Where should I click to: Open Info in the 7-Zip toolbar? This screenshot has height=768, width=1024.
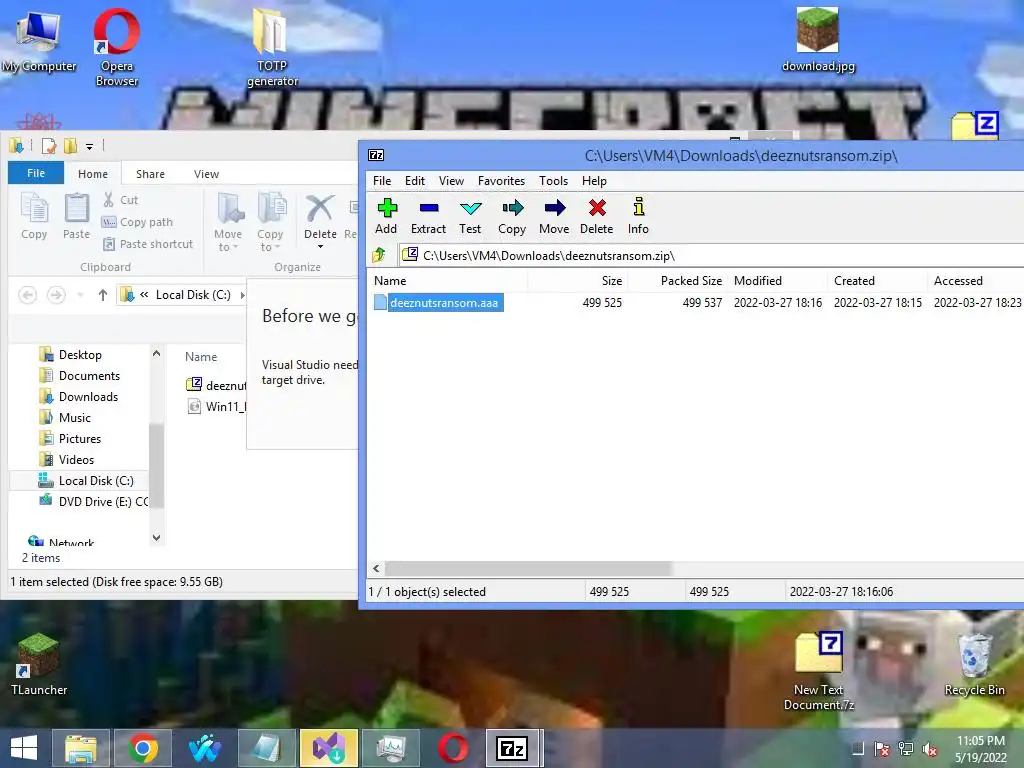638,216
